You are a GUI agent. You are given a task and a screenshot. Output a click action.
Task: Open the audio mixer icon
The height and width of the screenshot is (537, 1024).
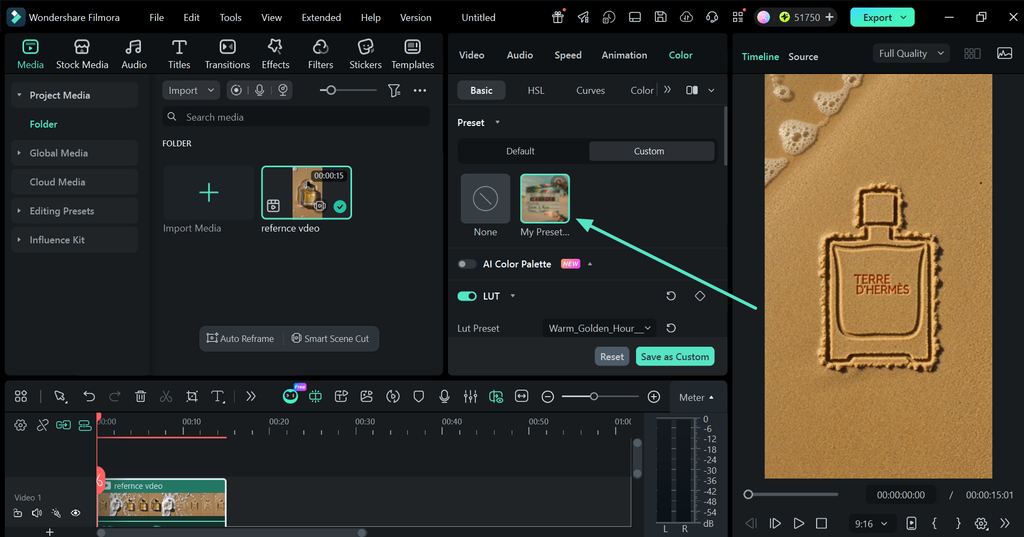point(470,397)
